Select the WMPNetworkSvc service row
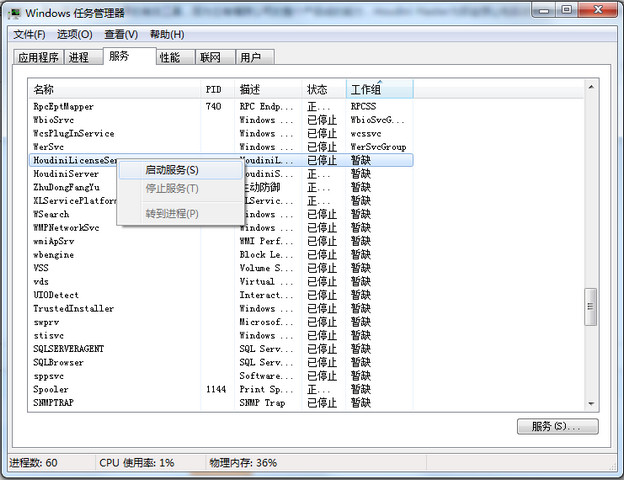 click(x=221, y=228)
